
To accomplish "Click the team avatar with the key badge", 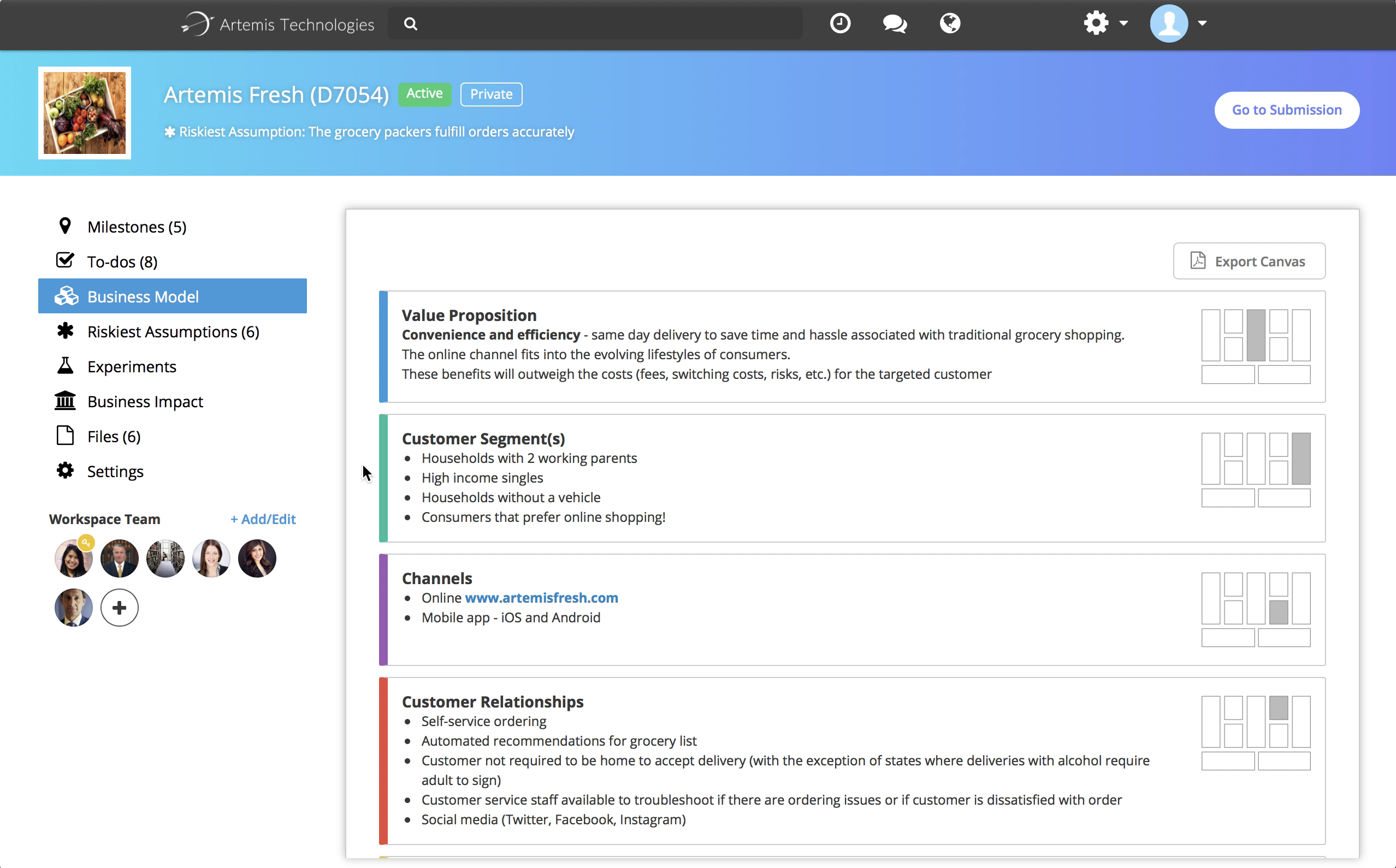I will pyautogui.click(x=74, y=558).
